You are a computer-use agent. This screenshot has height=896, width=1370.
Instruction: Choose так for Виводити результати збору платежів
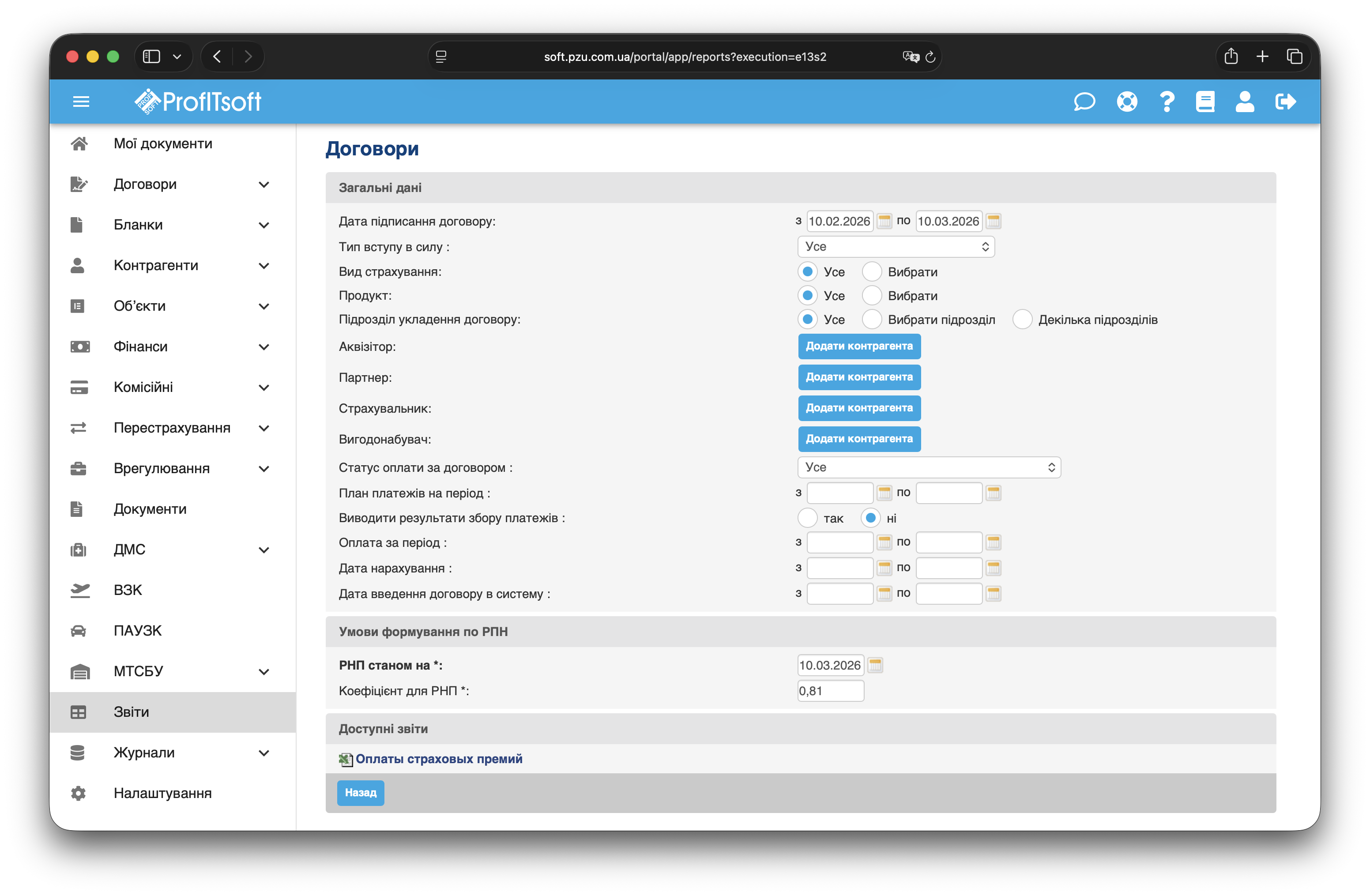point(808,518)
